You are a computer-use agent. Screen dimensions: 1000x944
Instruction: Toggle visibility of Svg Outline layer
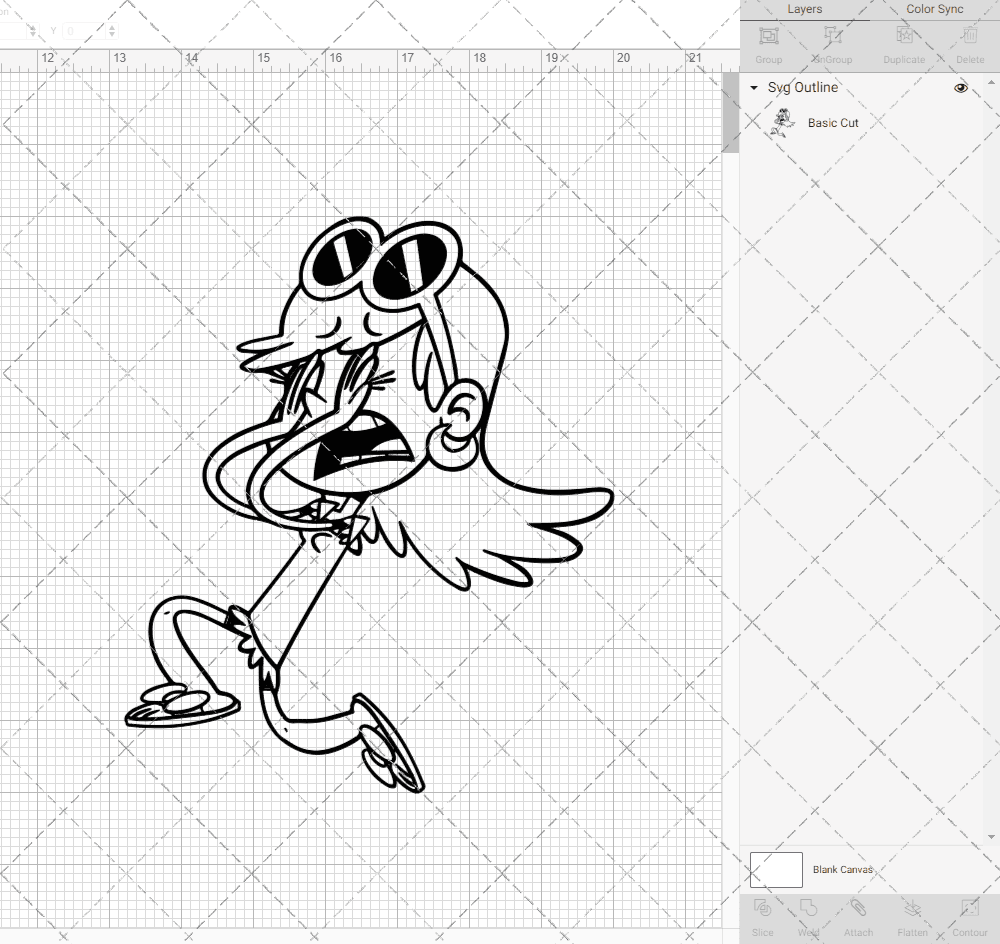tap(960, 88)
